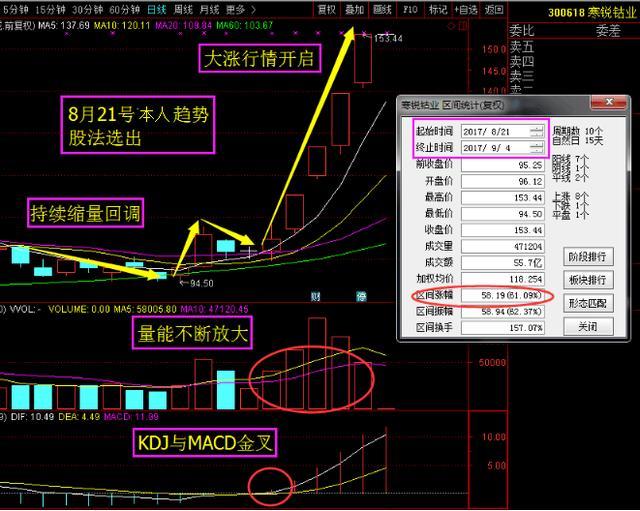This screenshot has width=640, height=511.
Task: Switch to the 5分钟 period tab
Action: point(15,8)
